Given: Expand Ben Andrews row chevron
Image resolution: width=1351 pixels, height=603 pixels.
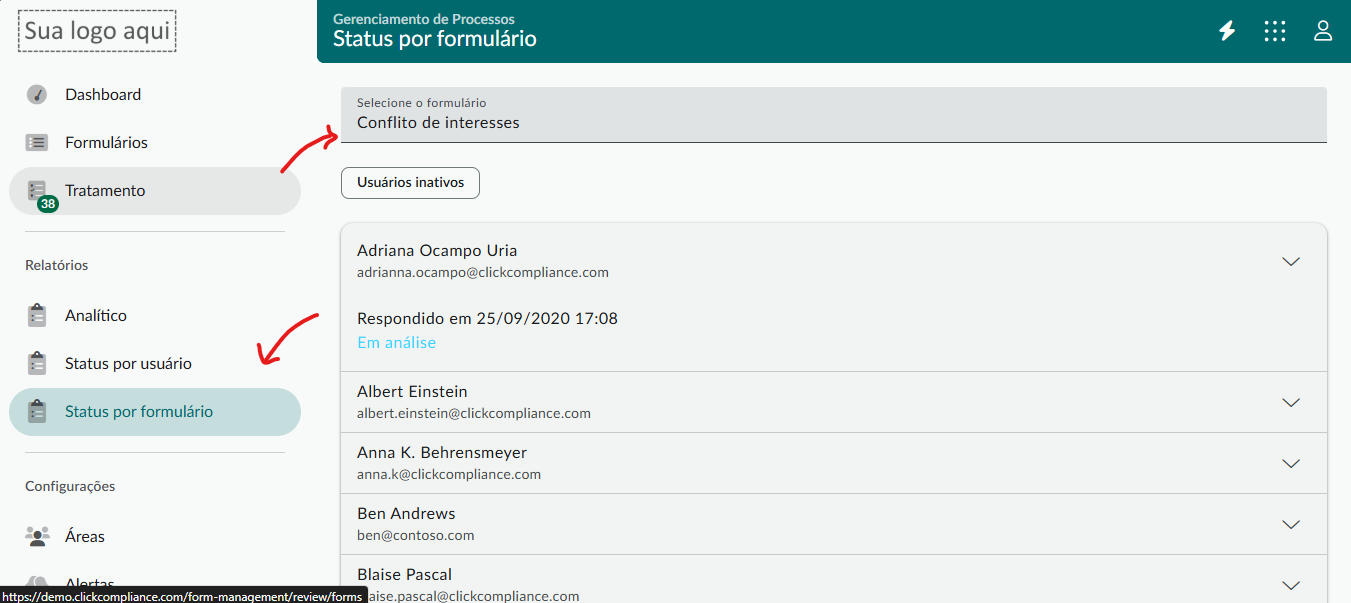Looking at the screenshot, I should (1291, 524).
